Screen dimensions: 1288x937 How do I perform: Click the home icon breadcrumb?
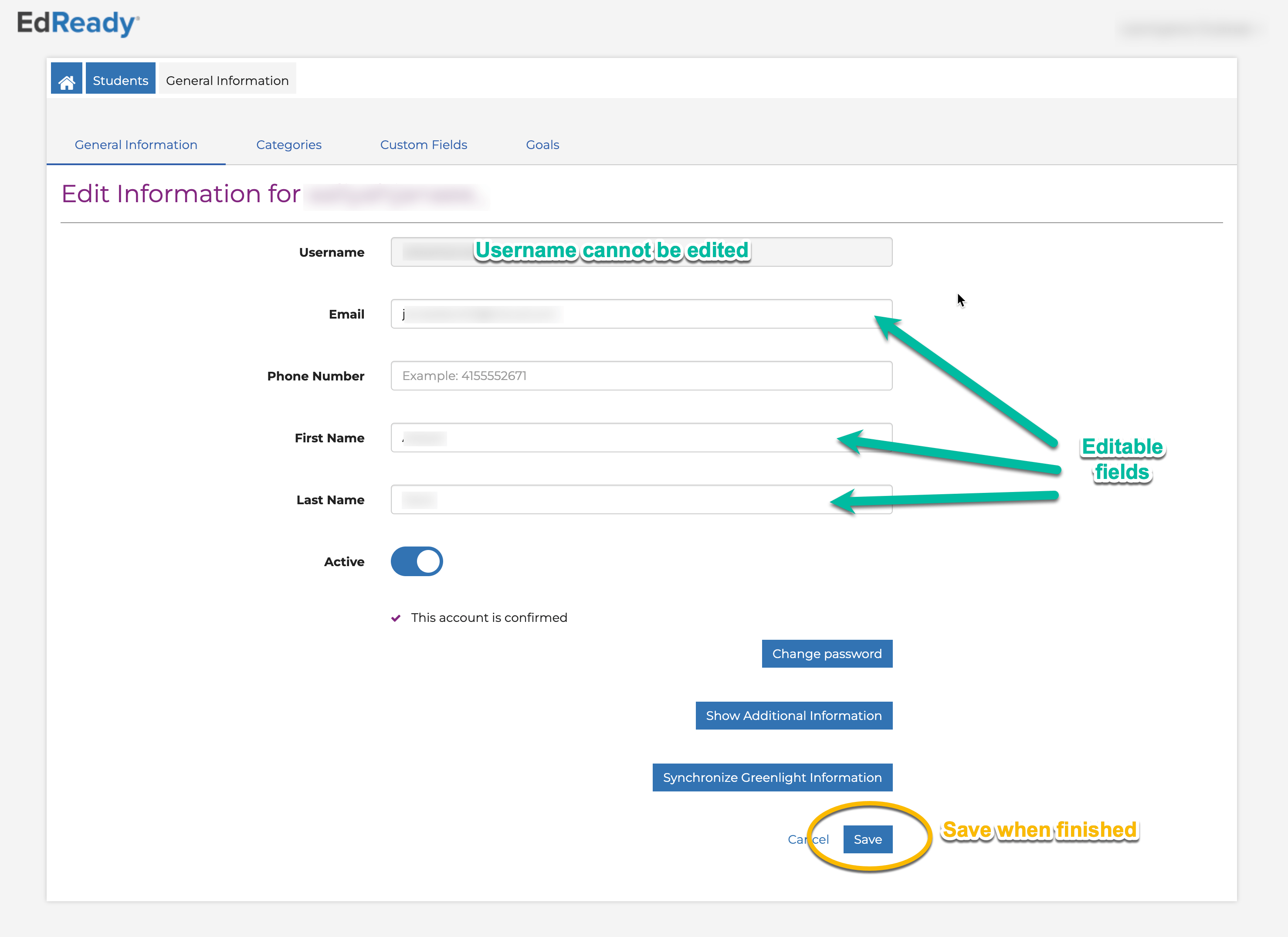[66, 81]
